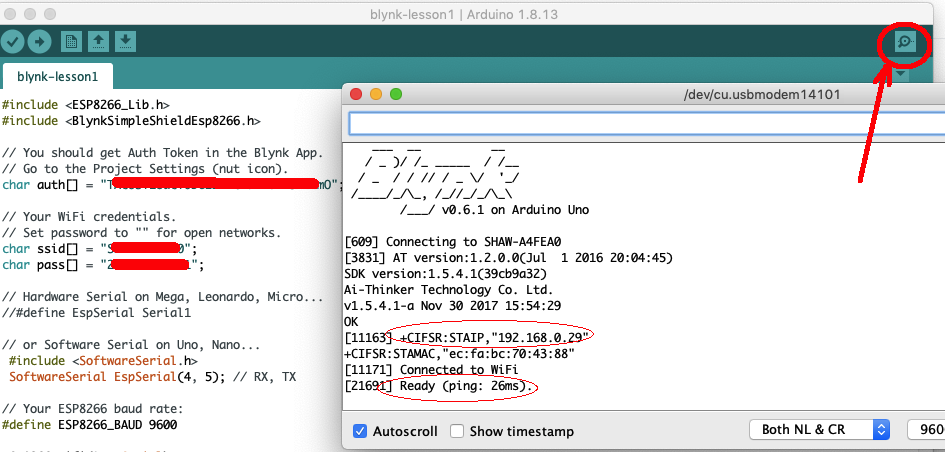
Task: Save the sketch with the down-arrow icon
Action: [125, 42]
